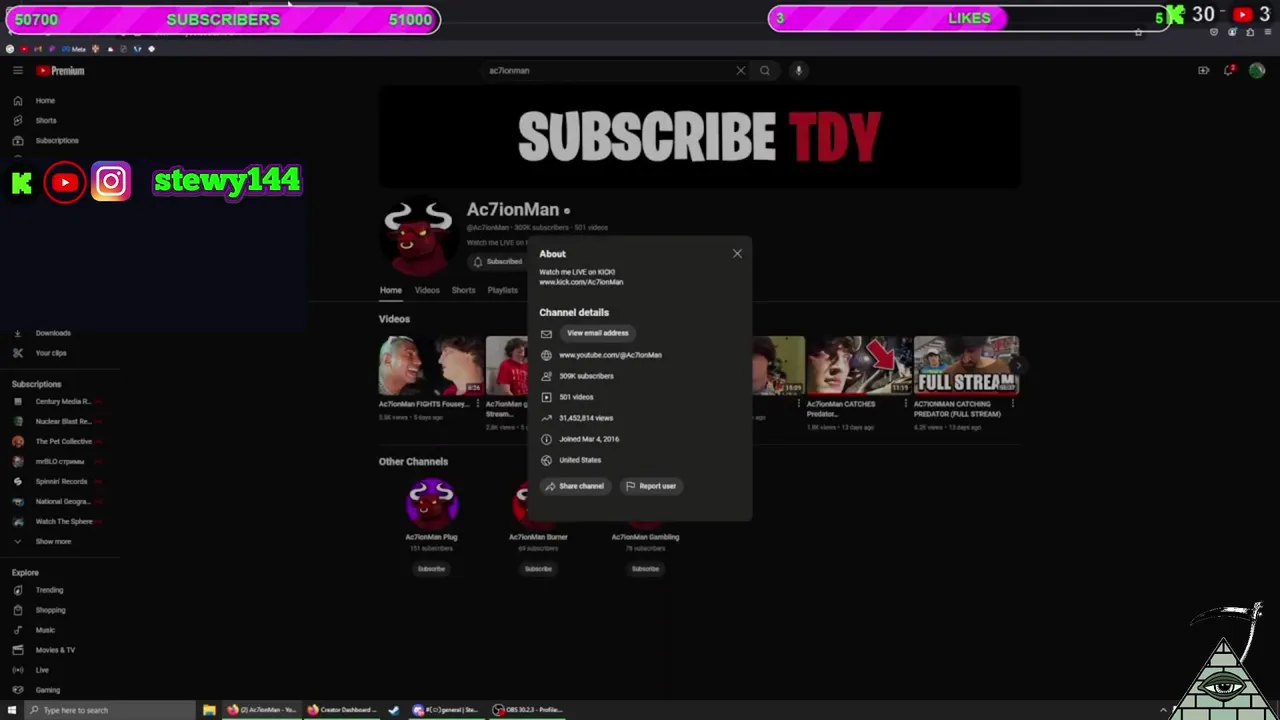
Task: Click the Ac7ionMan bull channel avatar
Action: tap(418, 238)
